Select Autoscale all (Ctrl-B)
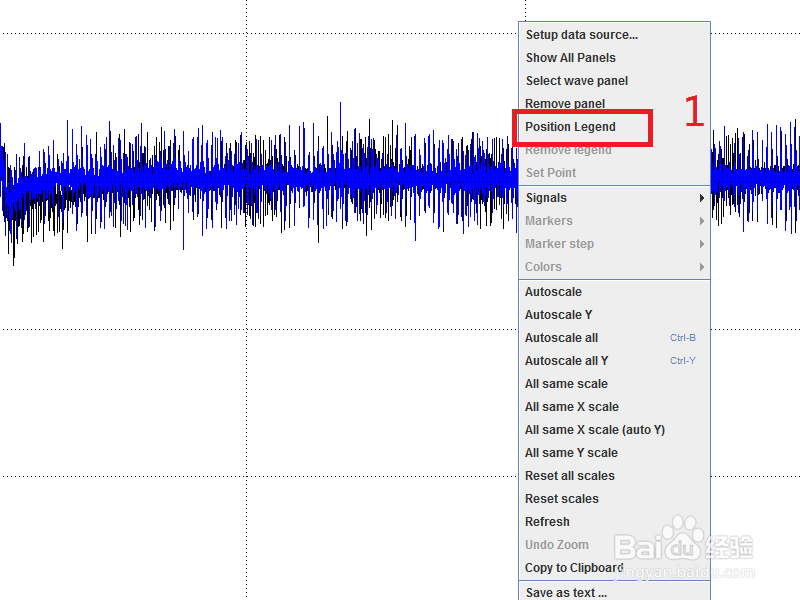 pos(614,337)
